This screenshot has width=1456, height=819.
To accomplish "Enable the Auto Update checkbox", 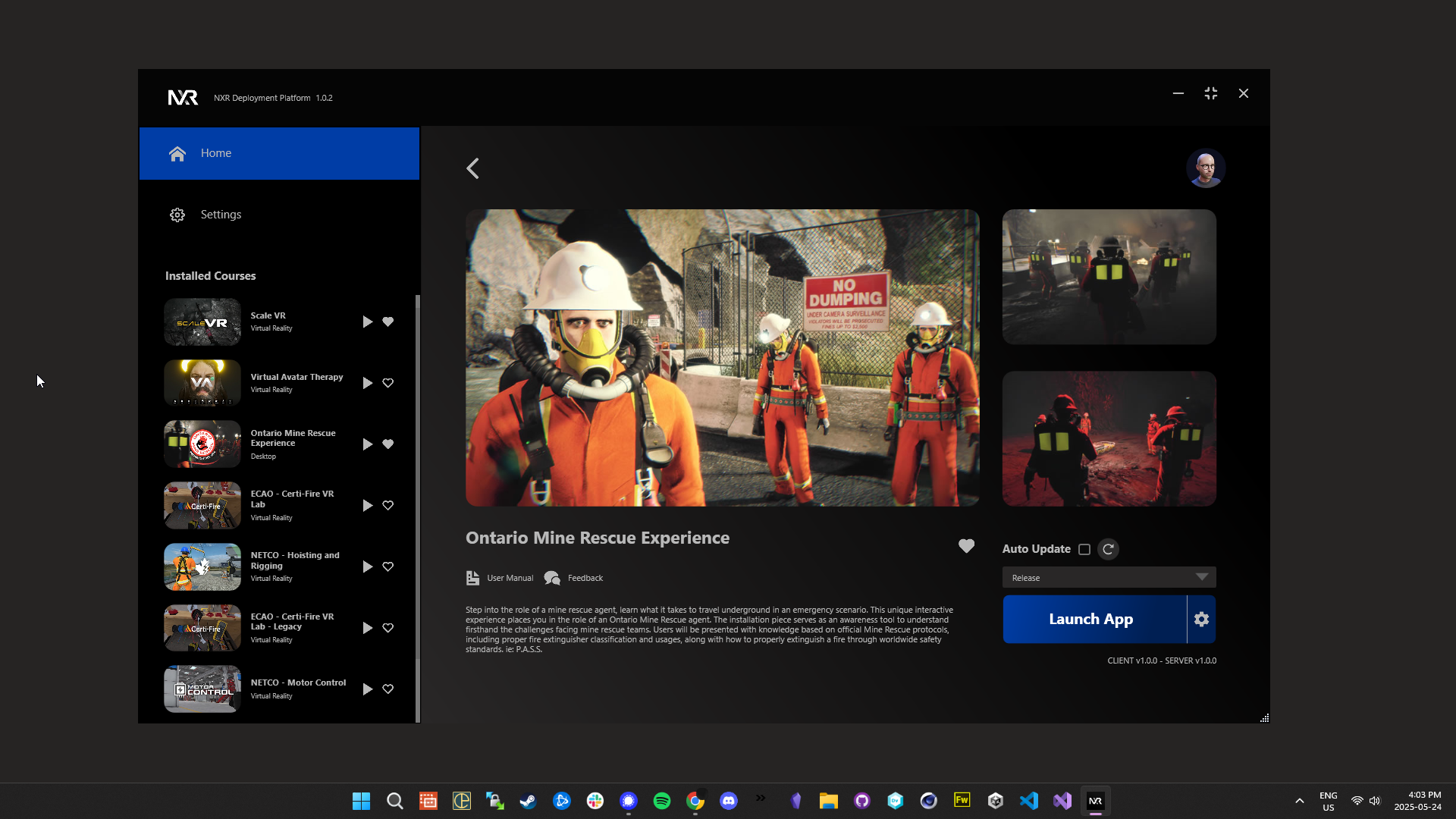I will (1084, 550).
